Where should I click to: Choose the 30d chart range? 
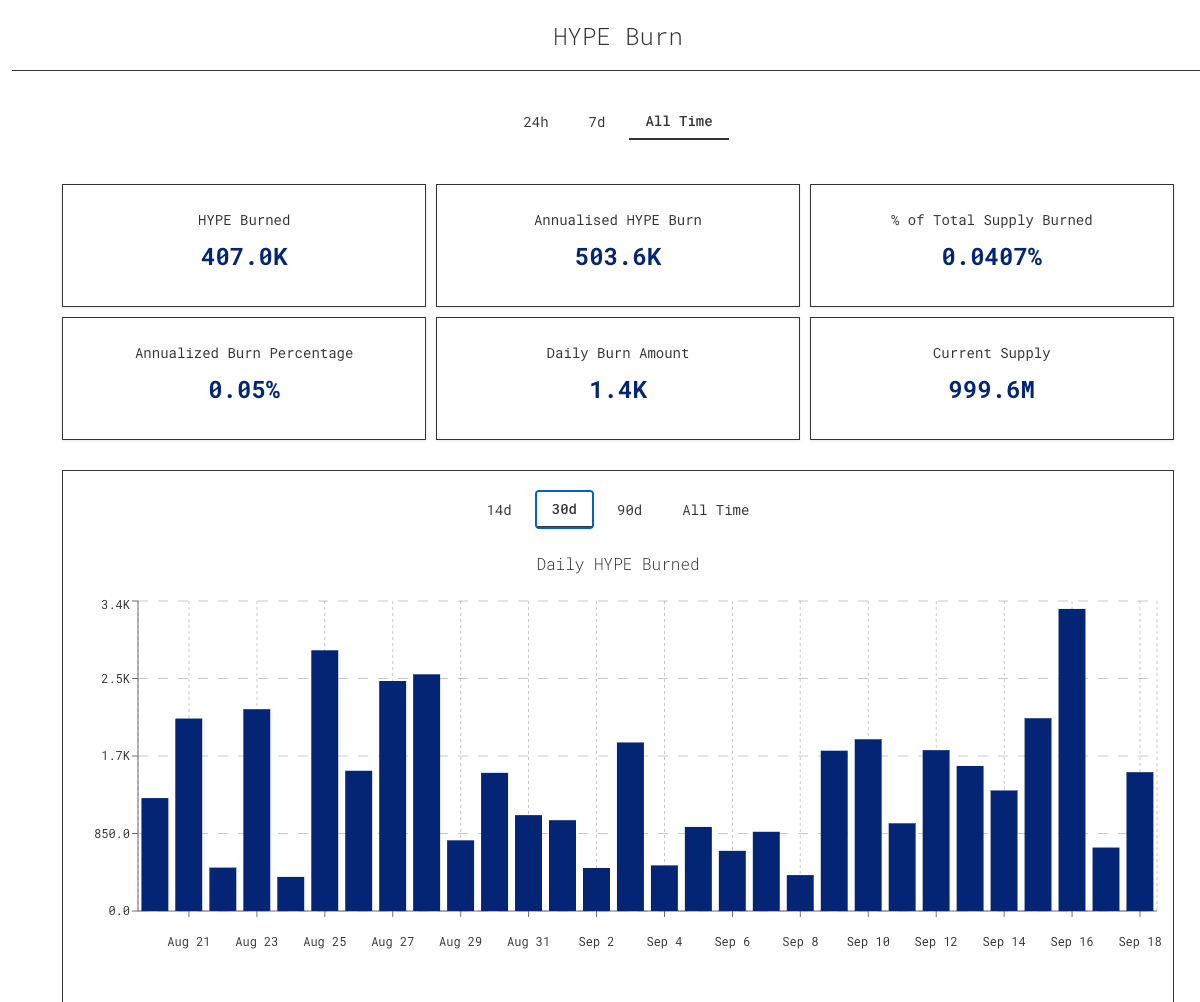pos(564,509)
